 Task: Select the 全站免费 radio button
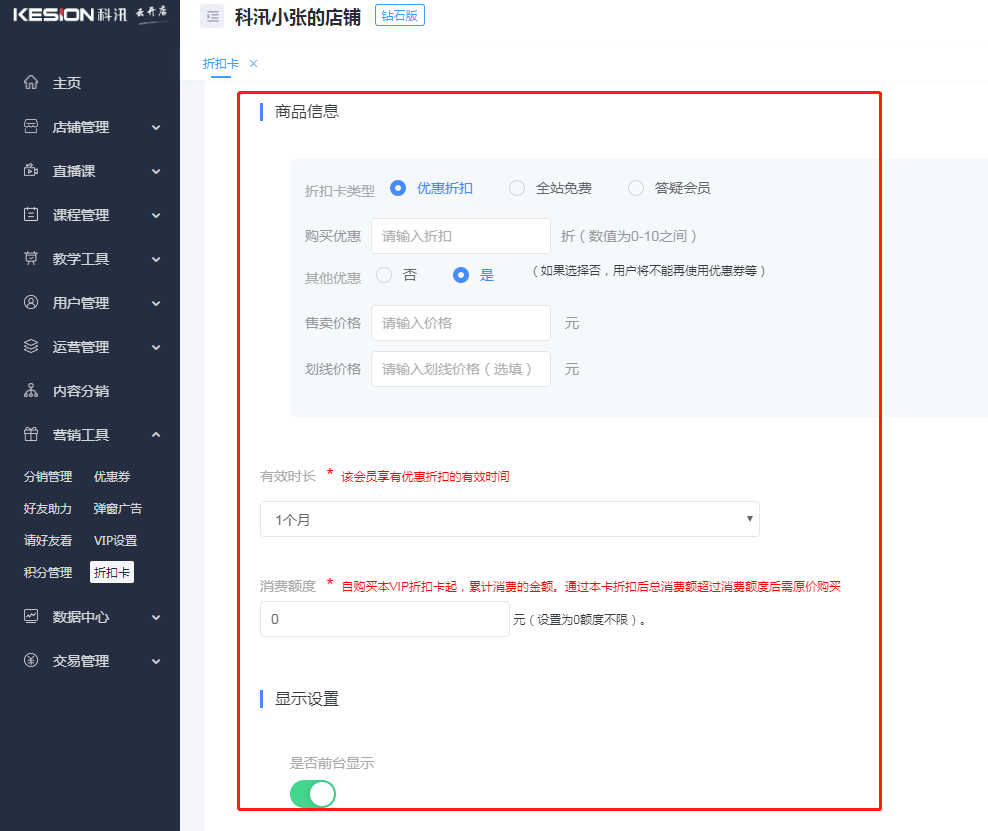point(517,188)
